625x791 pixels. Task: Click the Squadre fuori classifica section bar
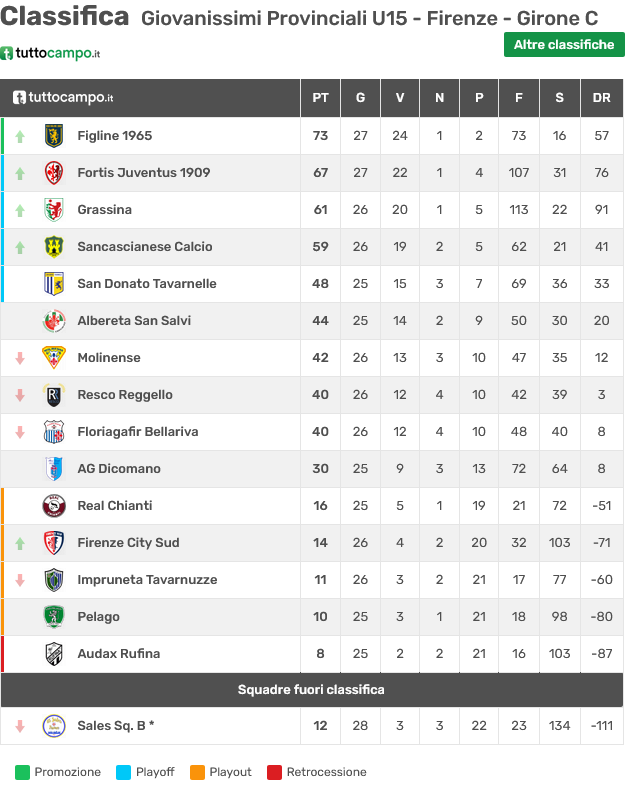point(312,690)
